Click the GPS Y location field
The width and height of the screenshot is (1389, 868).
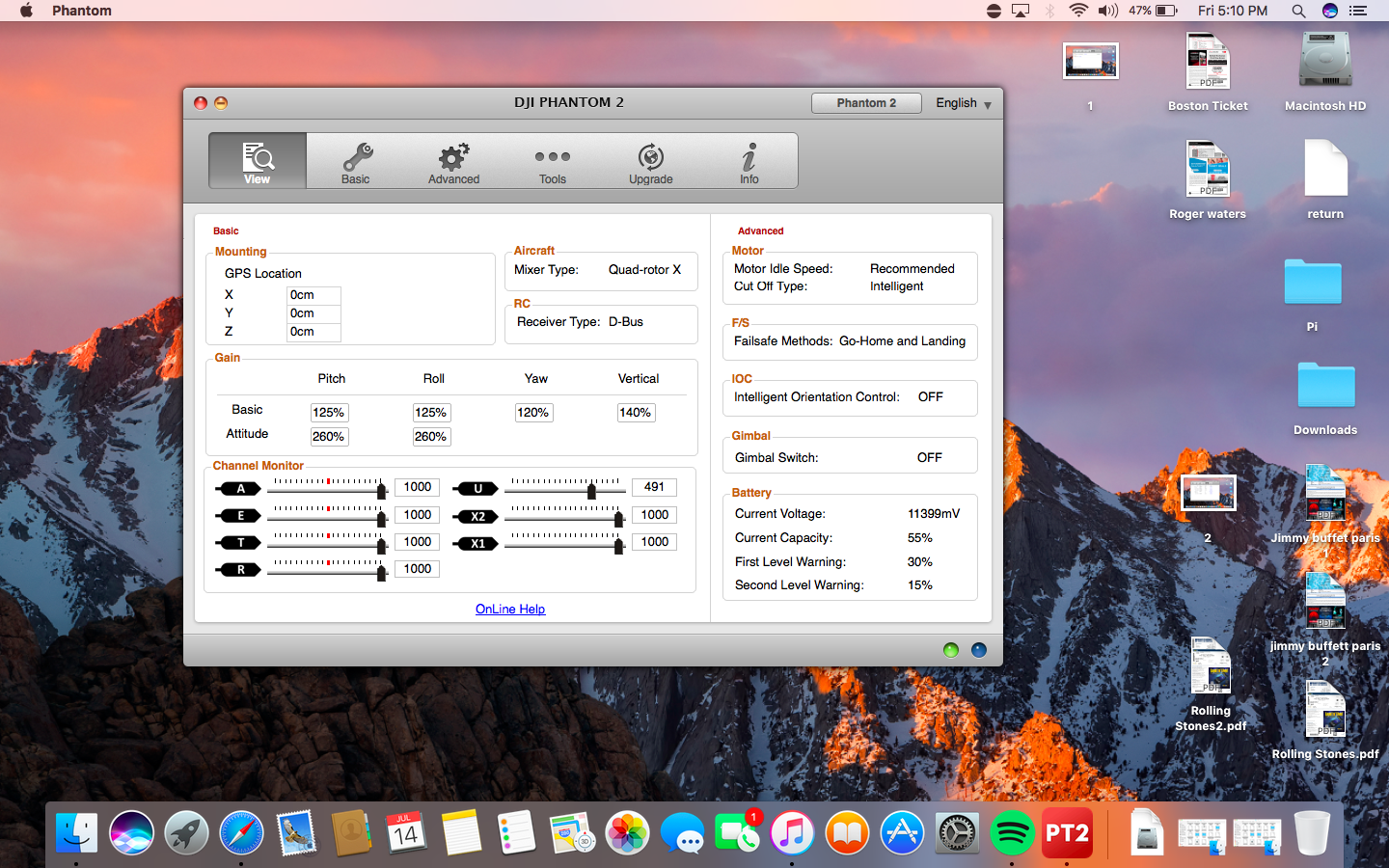(314, 313)
